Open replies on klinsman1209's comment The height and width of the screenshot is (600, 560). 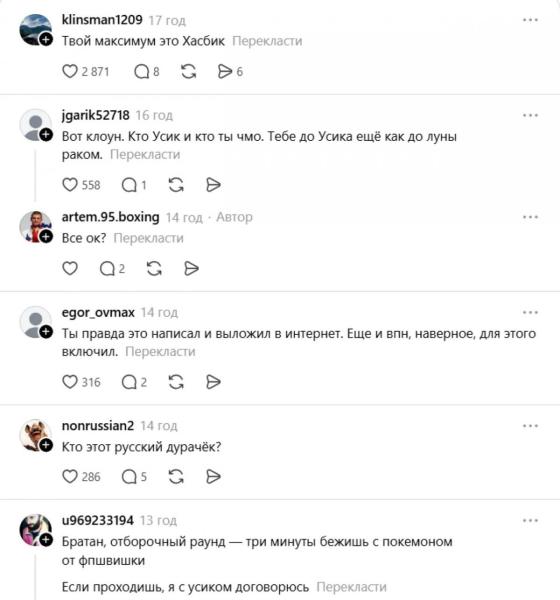(142, 72)
